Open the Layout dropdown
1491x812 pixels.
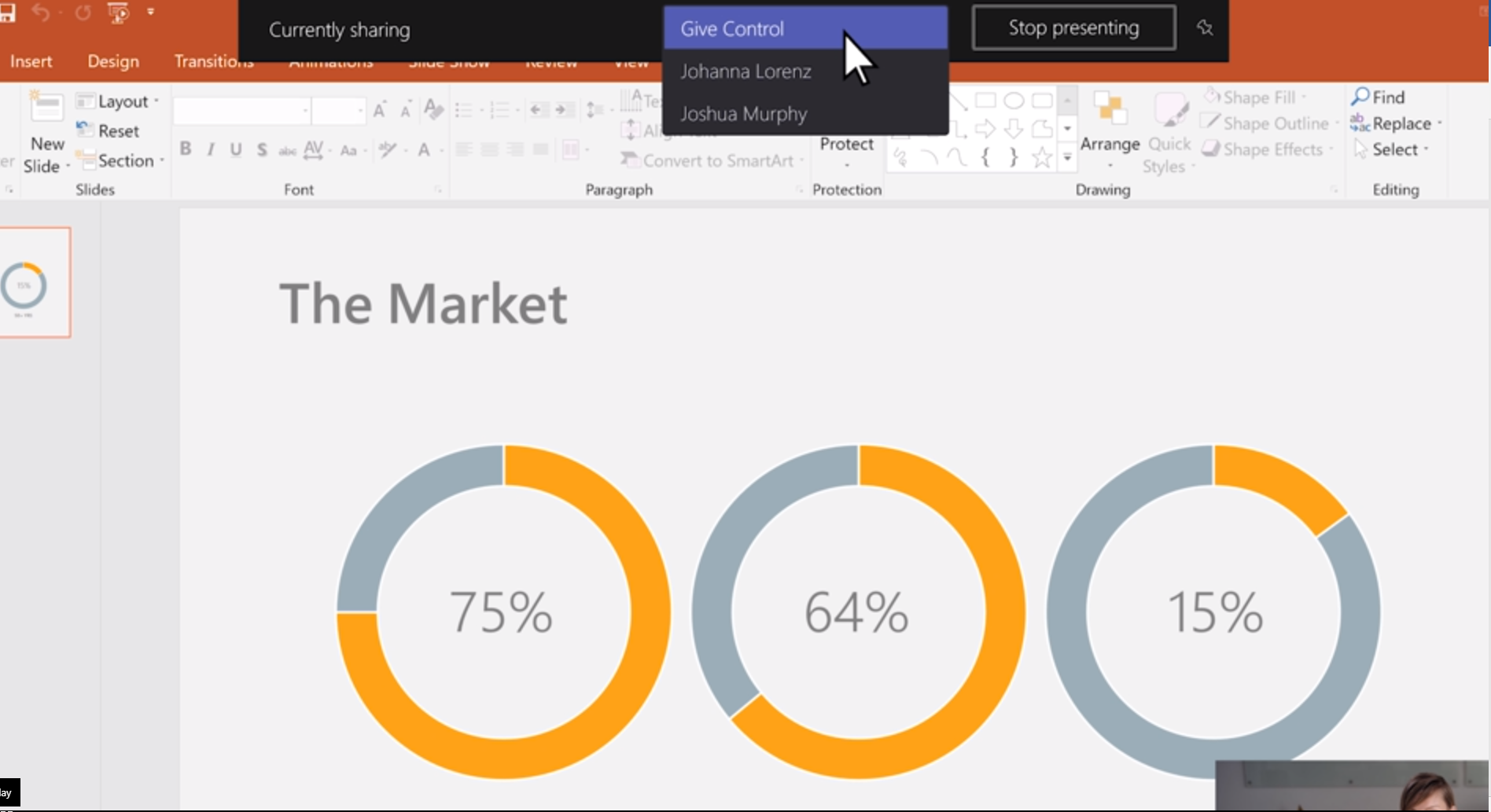click(x=118, y=101)
